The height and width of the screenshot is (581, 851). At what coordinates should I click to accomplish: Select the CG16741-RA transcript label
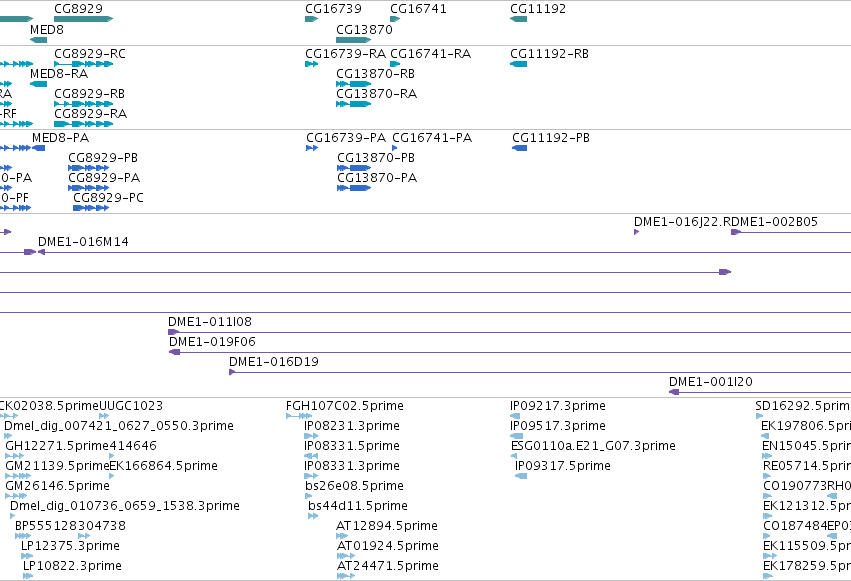pos(431,54)
